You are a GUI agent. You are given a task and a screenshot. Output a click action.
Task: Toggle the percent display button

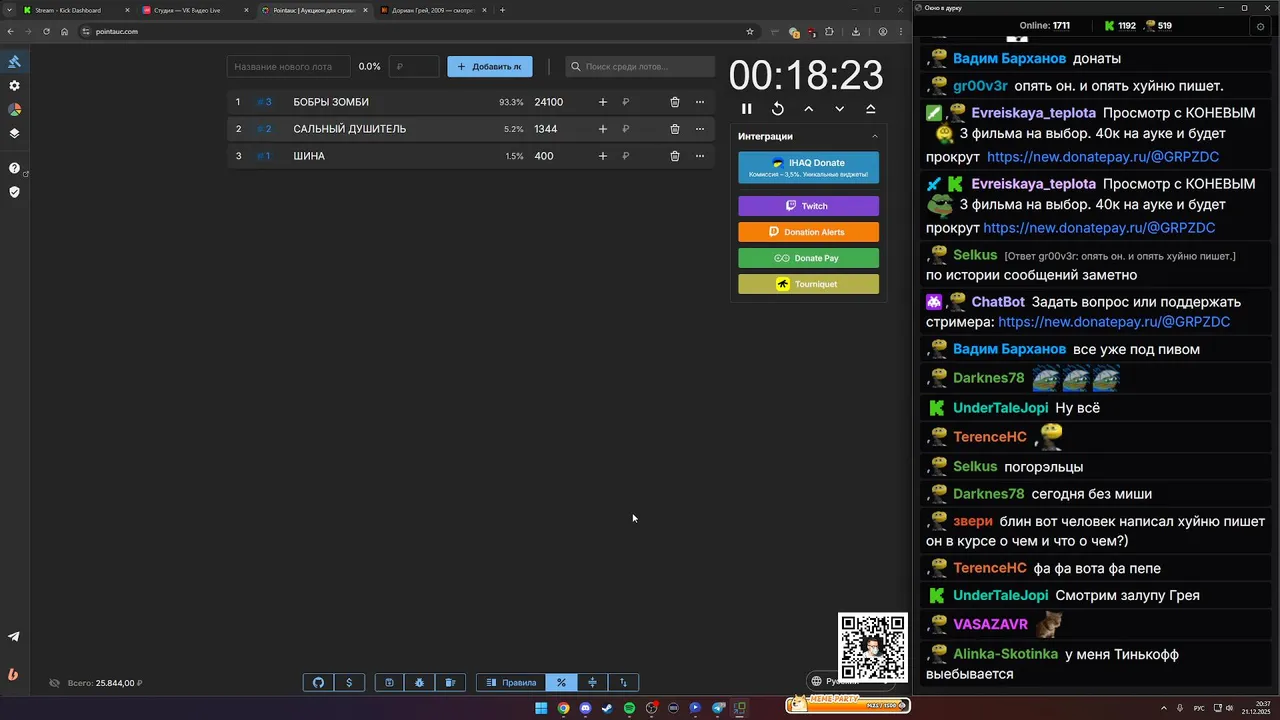(x=562, y=683)
